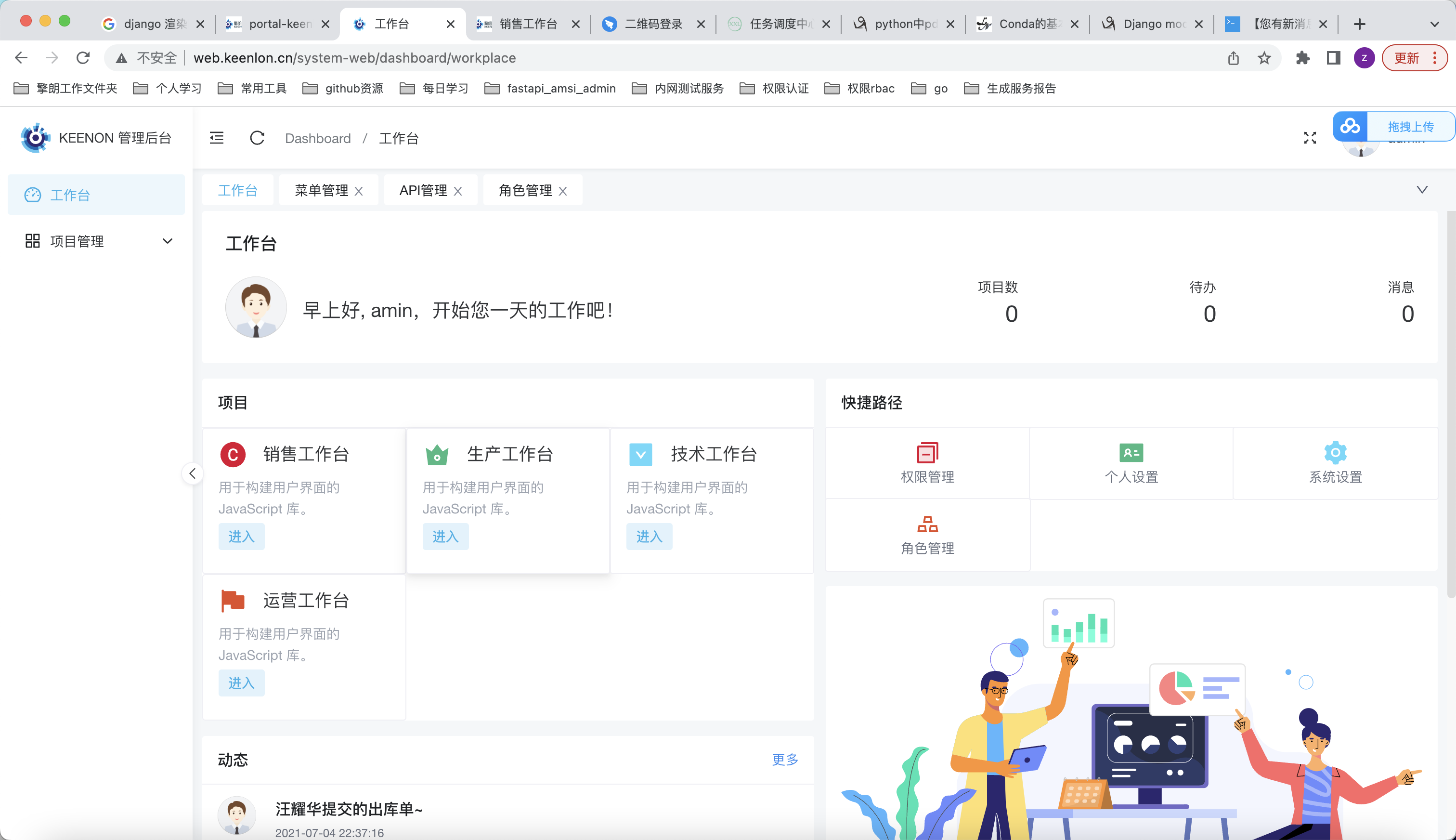Select 工作台 in sidebar menu
Image resolution: width=1456 pixels, height=840 pixels.
click(x=96, y=195)
